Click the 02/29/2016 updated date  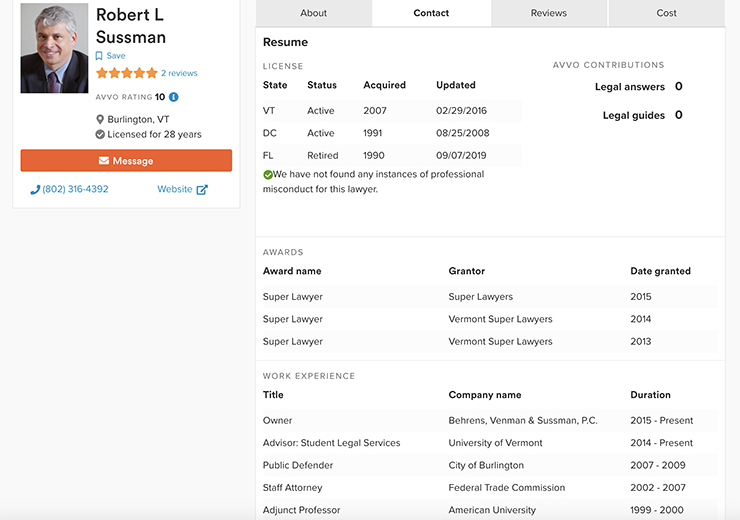tap(461, 111)
